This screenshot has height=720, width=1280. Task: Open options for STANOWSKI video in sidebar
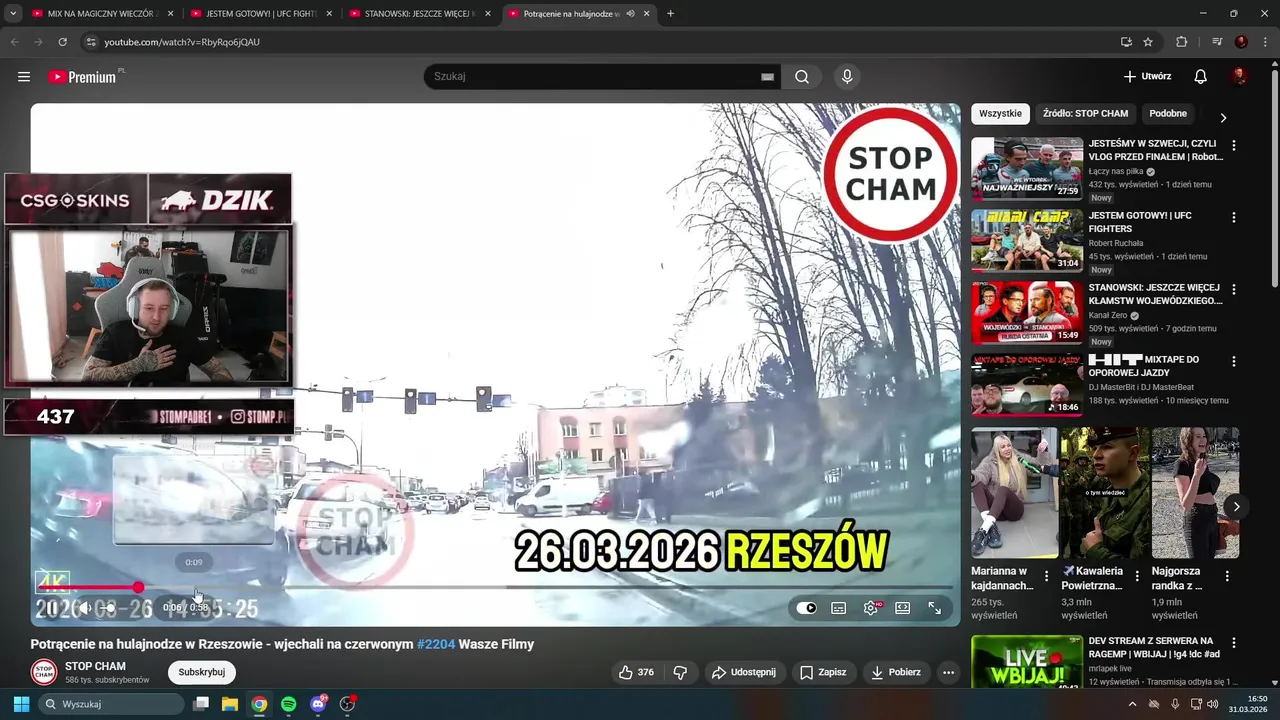[x=1233, y=289]
